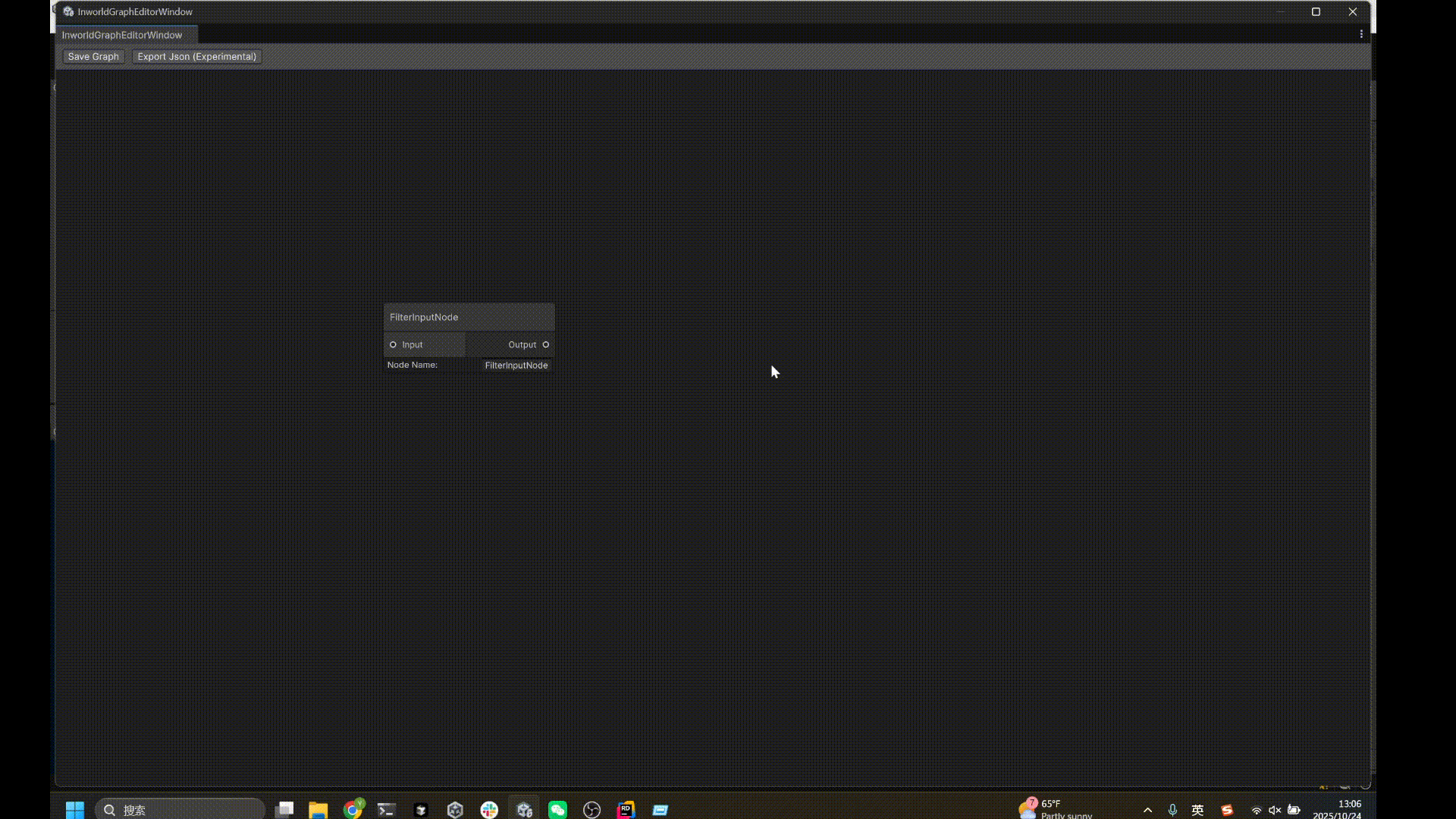Viewport: 1456px width, 819px height.
Task: Open Unity Hub from the taskbar
Action: coord(421,809)
